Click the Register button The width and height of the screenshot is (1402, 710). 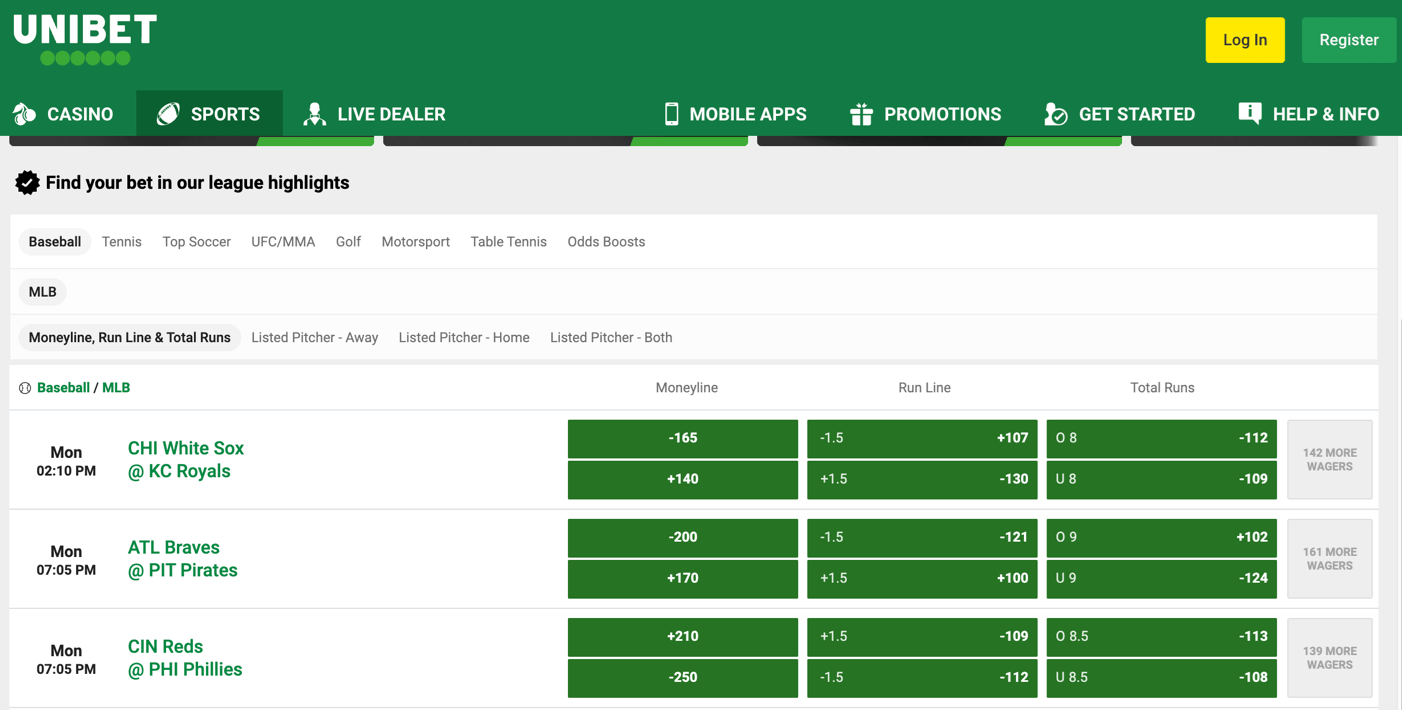1349,40
